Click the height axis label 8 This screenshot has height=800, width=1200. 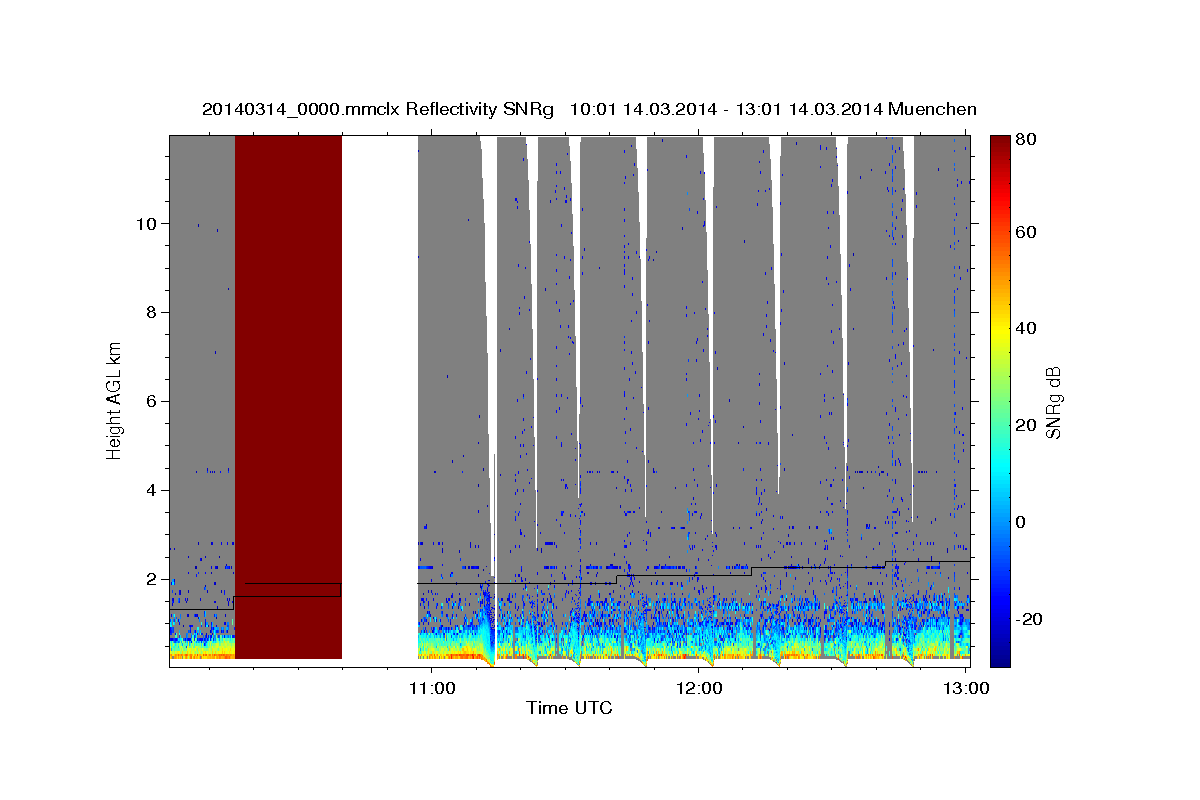(x=150, y=312)
